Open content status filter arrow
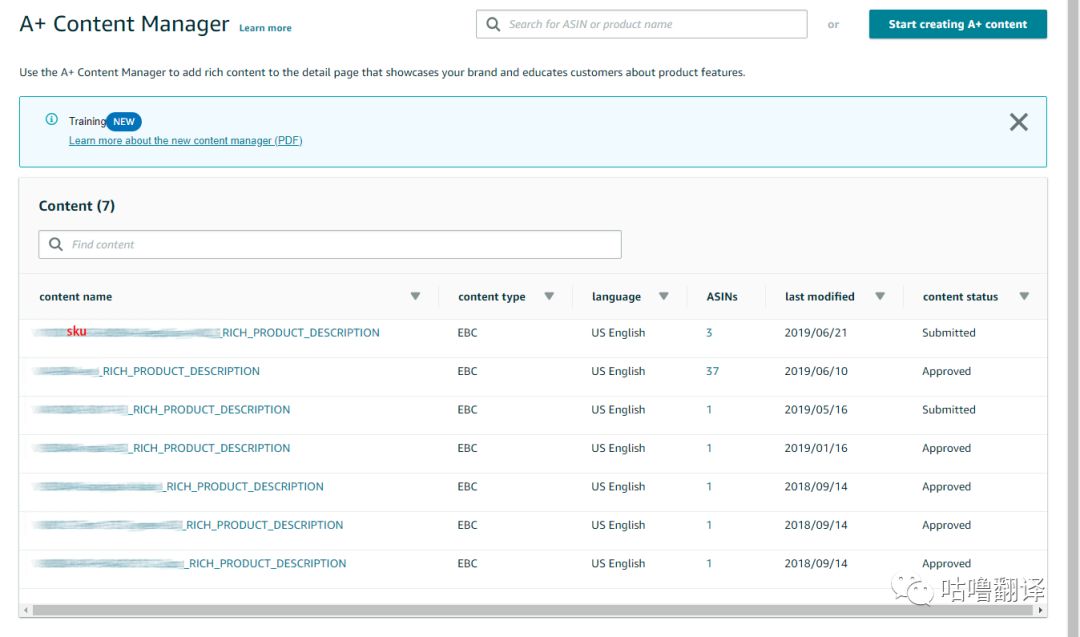Screen dimensions: 1080x637 click(1024, 296)
